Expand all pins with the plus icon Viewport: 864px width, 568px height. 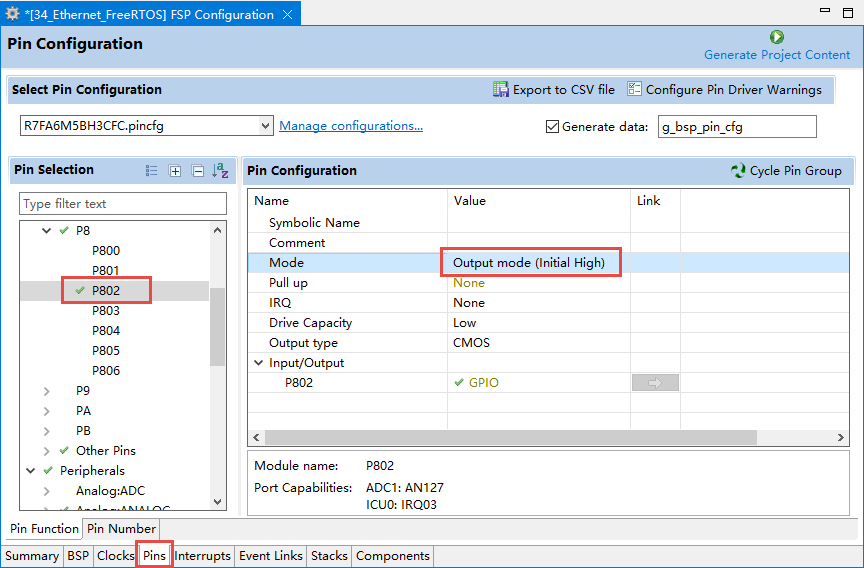pyautogui.click(x=175, y=171)
